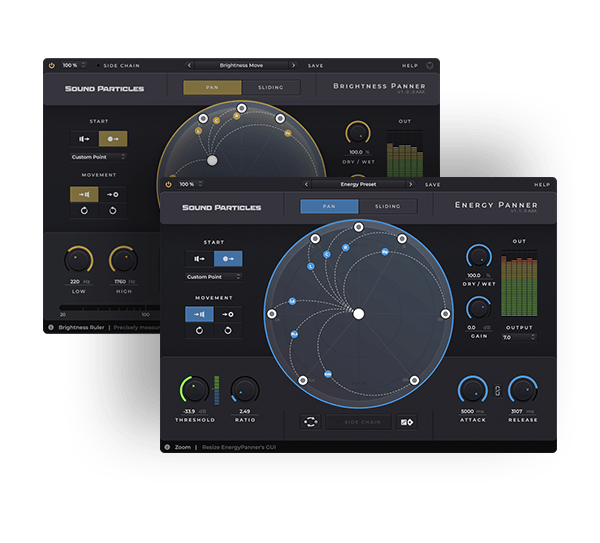Open Help in Energy Panner
The image size is (600, 543).
(x=541, y=185)
